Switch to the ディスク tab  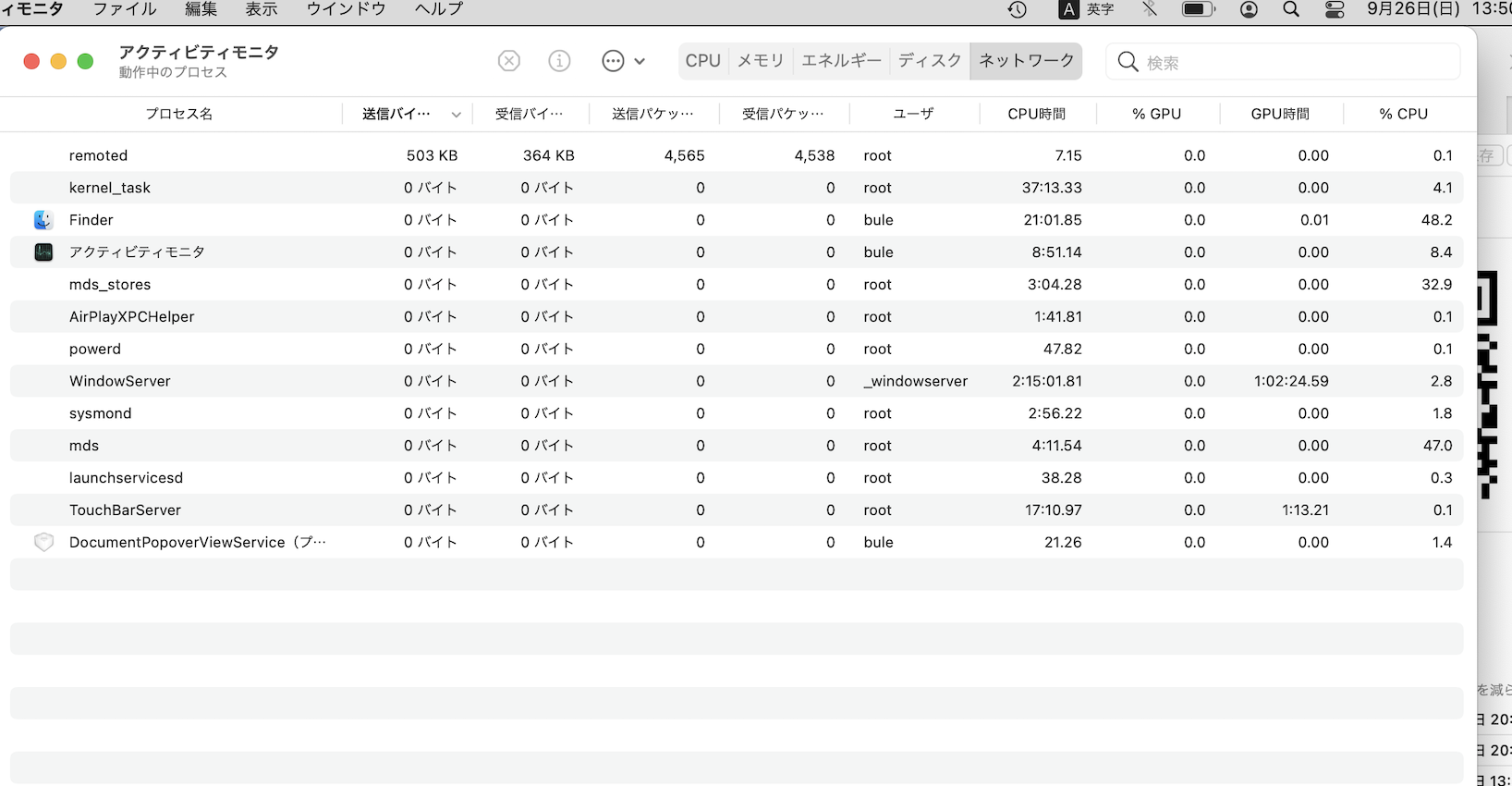point(930,61)
